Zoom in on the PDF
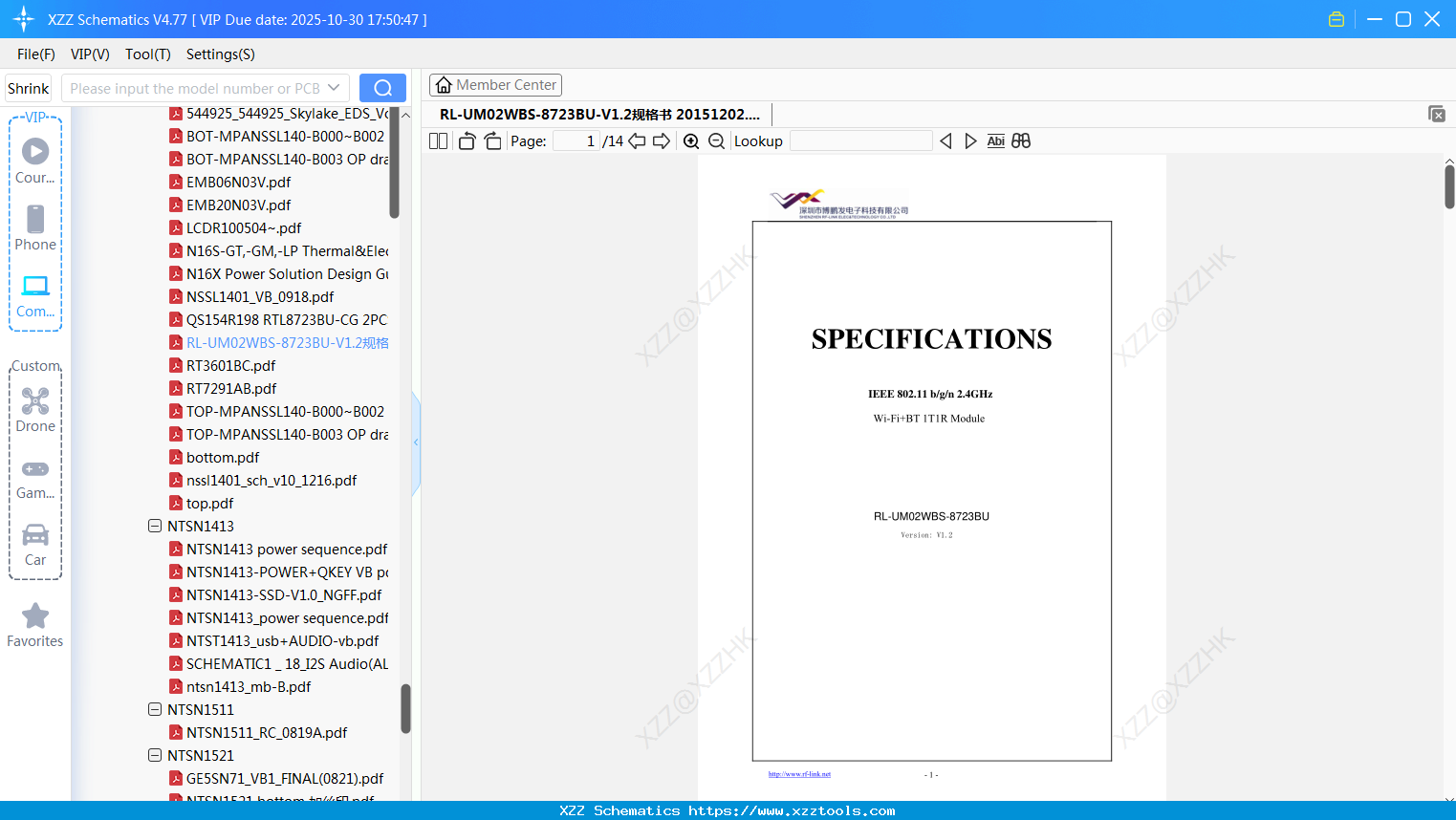The height and width of the screenshot is (820, 1456). (x=691, y=141)
